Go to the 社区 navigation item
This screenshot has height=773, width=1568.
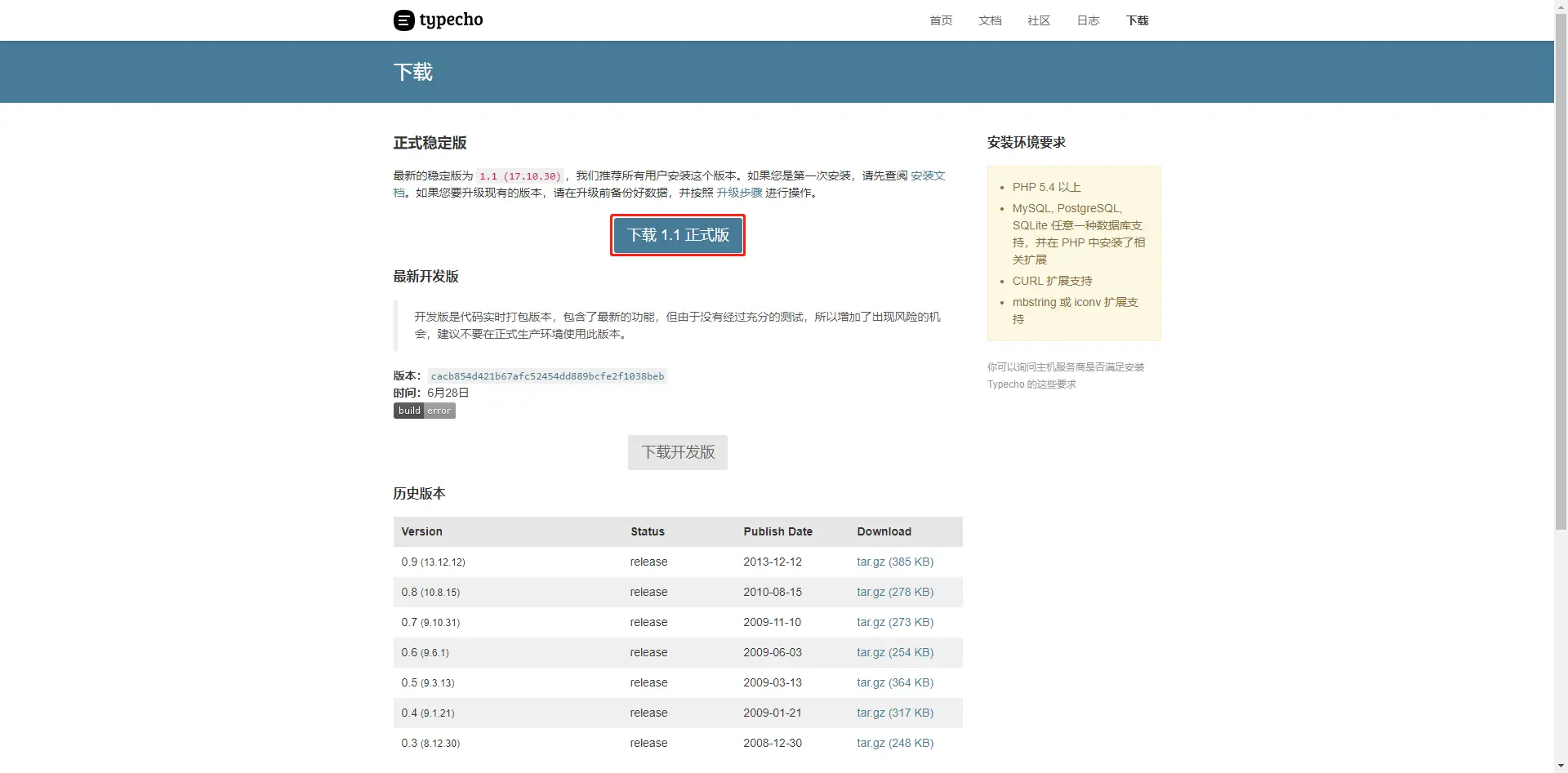(1039, 20)
